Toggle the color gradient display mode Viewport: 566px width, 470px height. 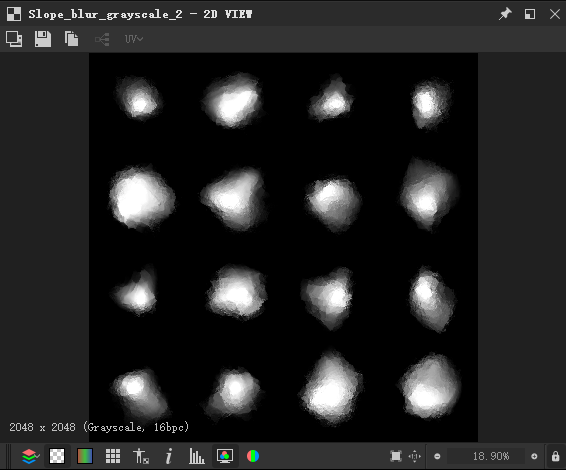tap(85, 456)
